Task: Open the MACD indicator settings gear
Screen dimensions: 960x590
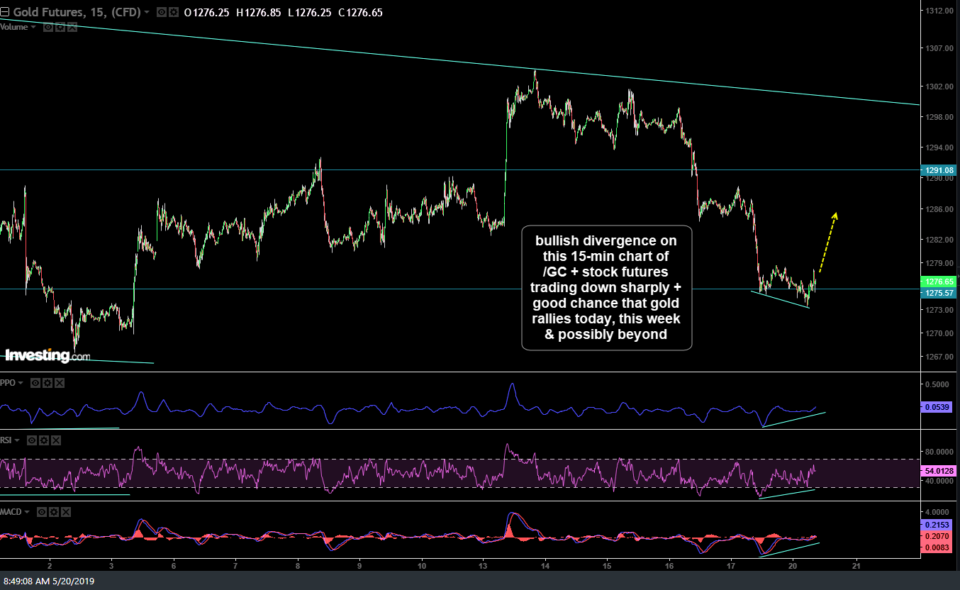Action: tap(54, 513)
